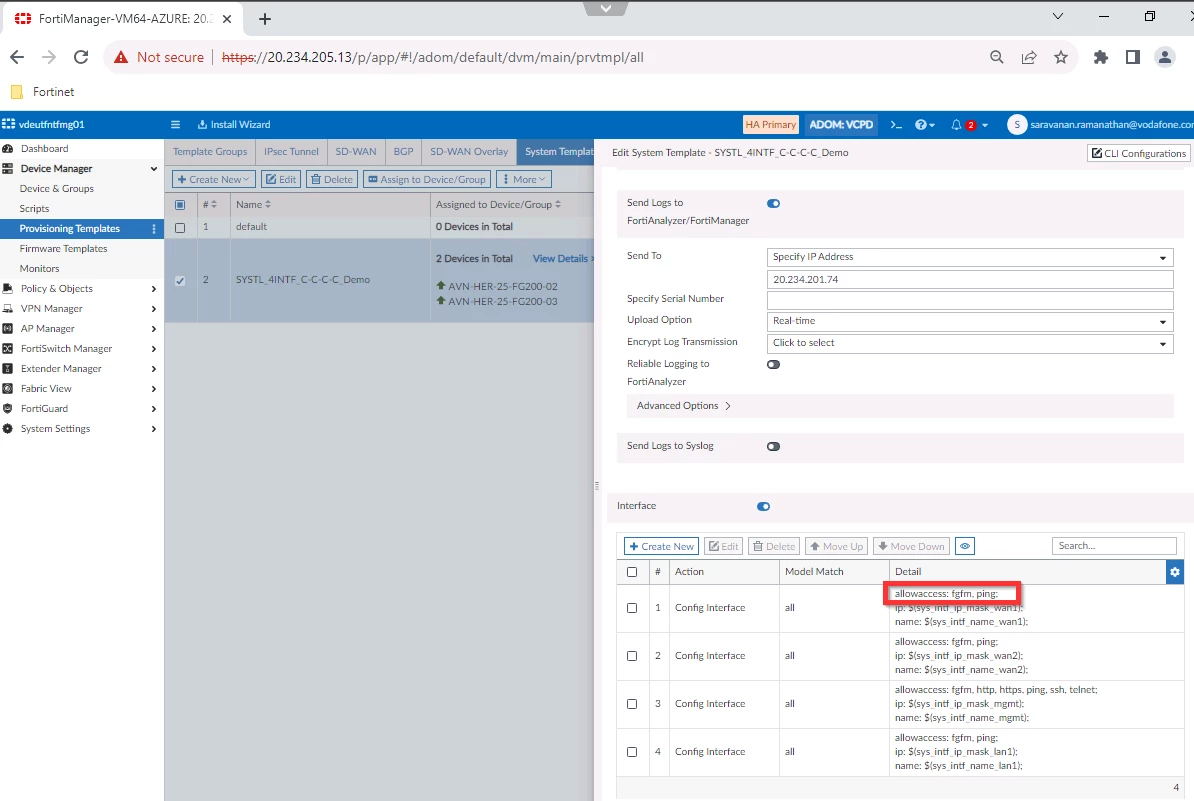
Task: Click the Install Wizard toolbar item
Action: pyautogui.click(x=234, y=125)
